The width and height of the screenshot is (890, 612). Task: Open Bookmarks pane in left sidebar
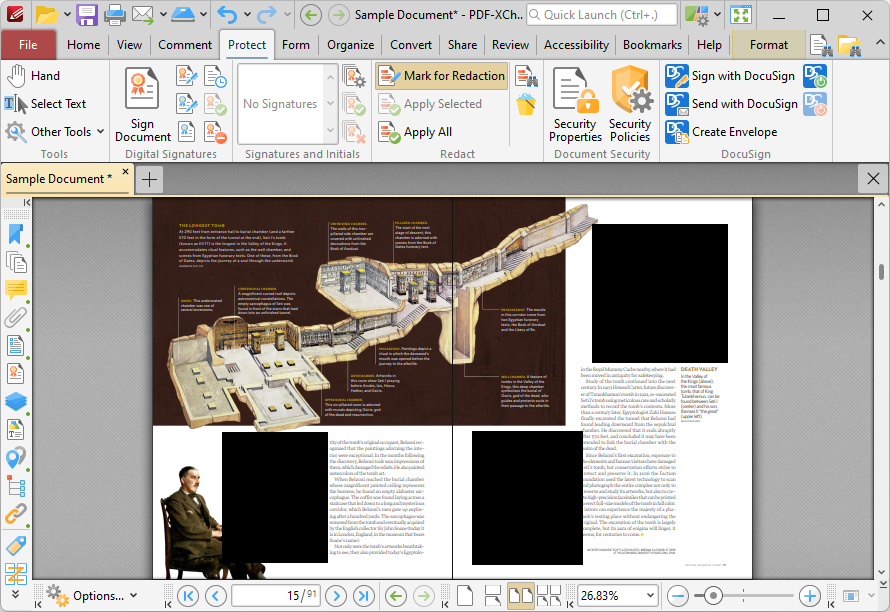pos(16,234)
